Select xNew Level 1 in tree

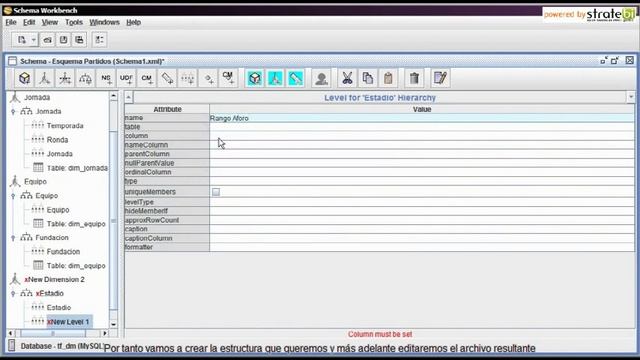pos(68,322)
